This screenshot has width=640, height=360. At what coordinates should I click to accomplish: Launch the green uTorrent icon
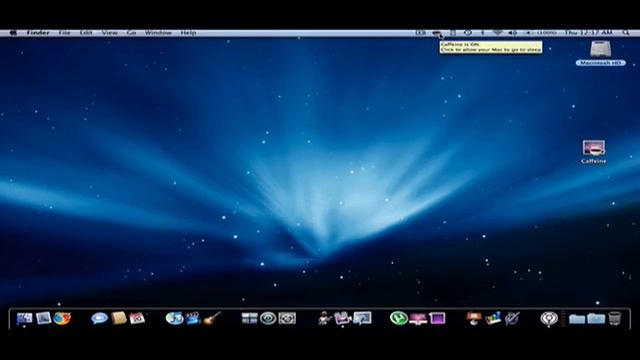coord(399,318)
